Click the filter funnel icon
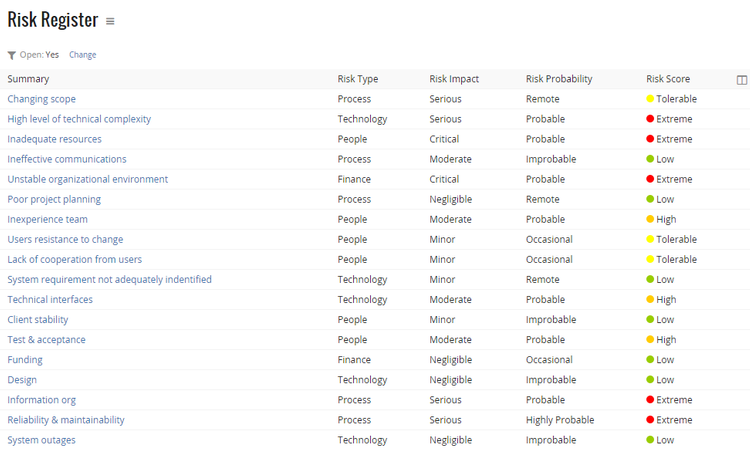This screenshot has height=458, width=750. point(11,55)
